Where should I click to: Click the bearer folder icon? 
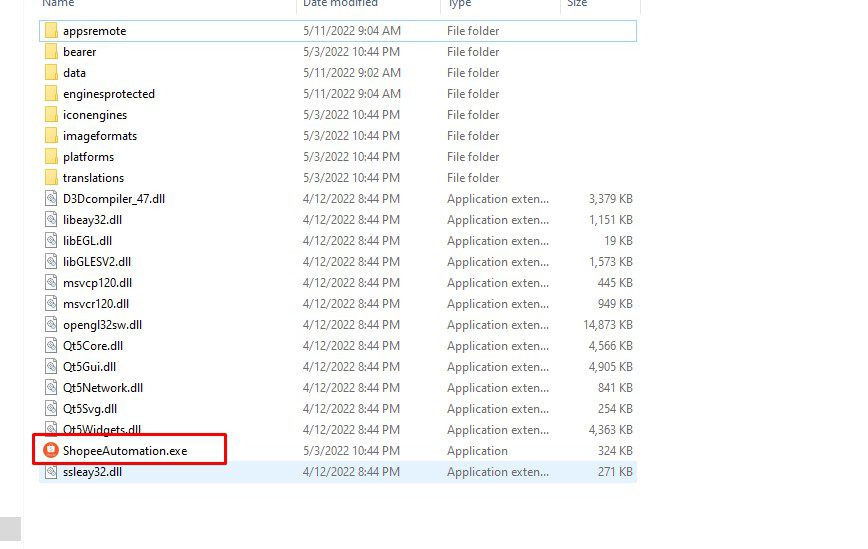click(51, 51)
